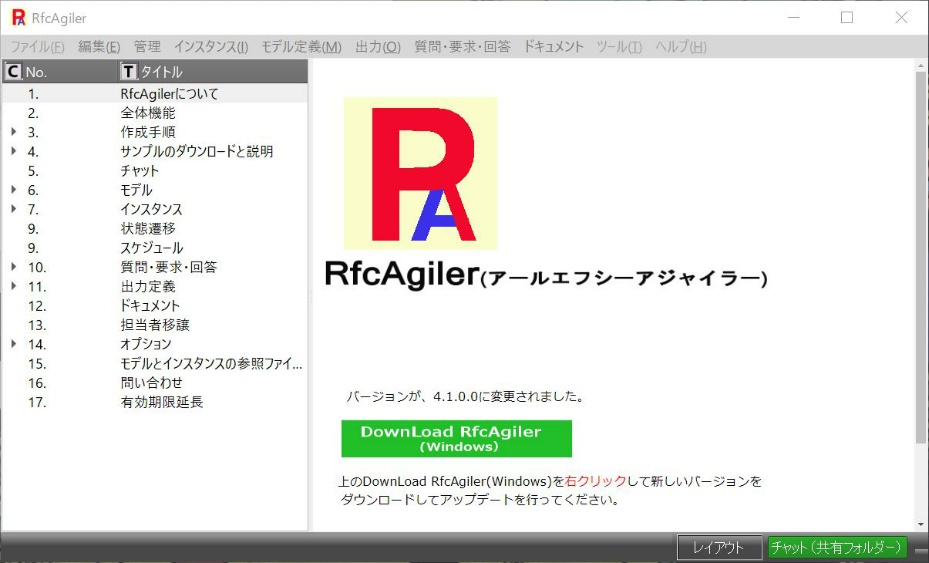Close the RfcAgiler window

click(x=901, y=18)
